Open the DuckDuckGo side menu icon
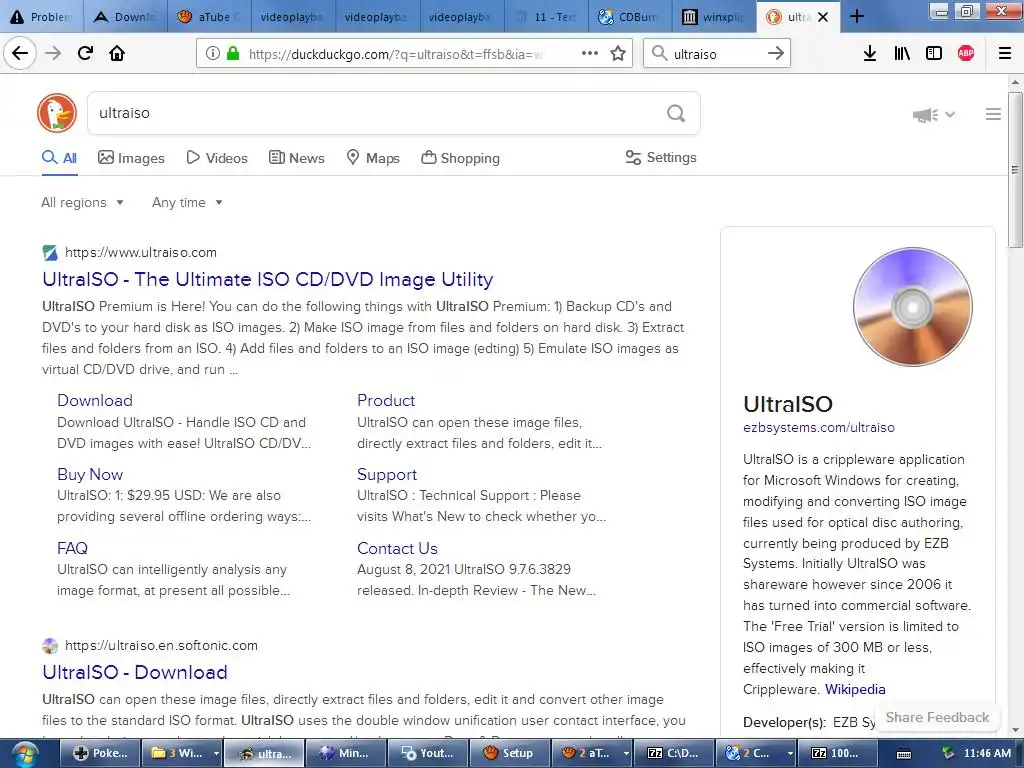The image size is (1024, 768). coord(993,114)
